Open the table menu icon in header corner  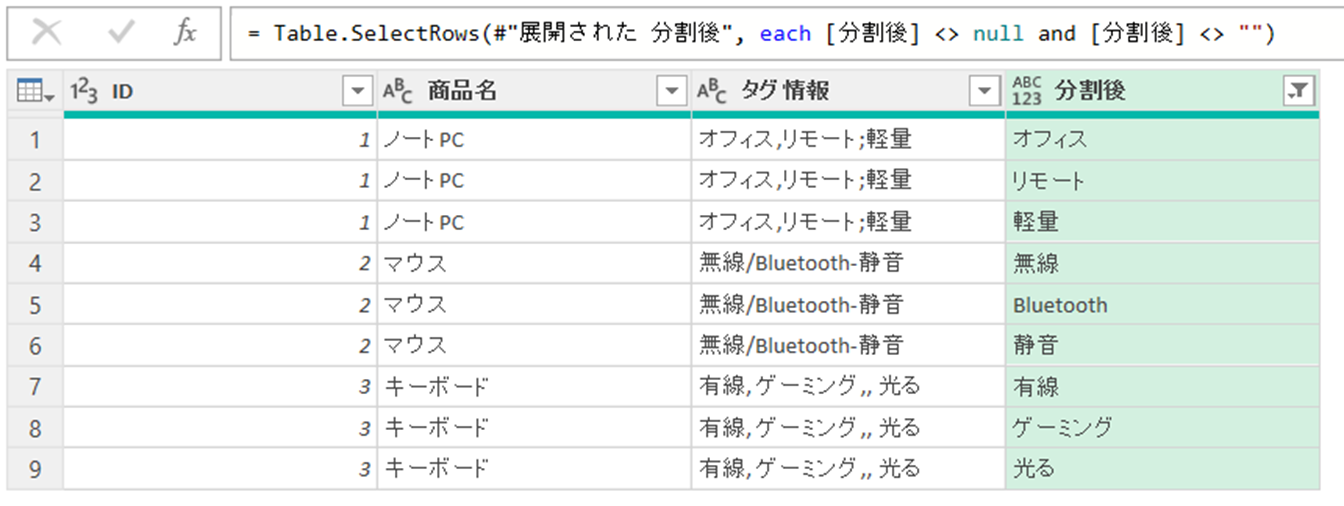point(35,92)
